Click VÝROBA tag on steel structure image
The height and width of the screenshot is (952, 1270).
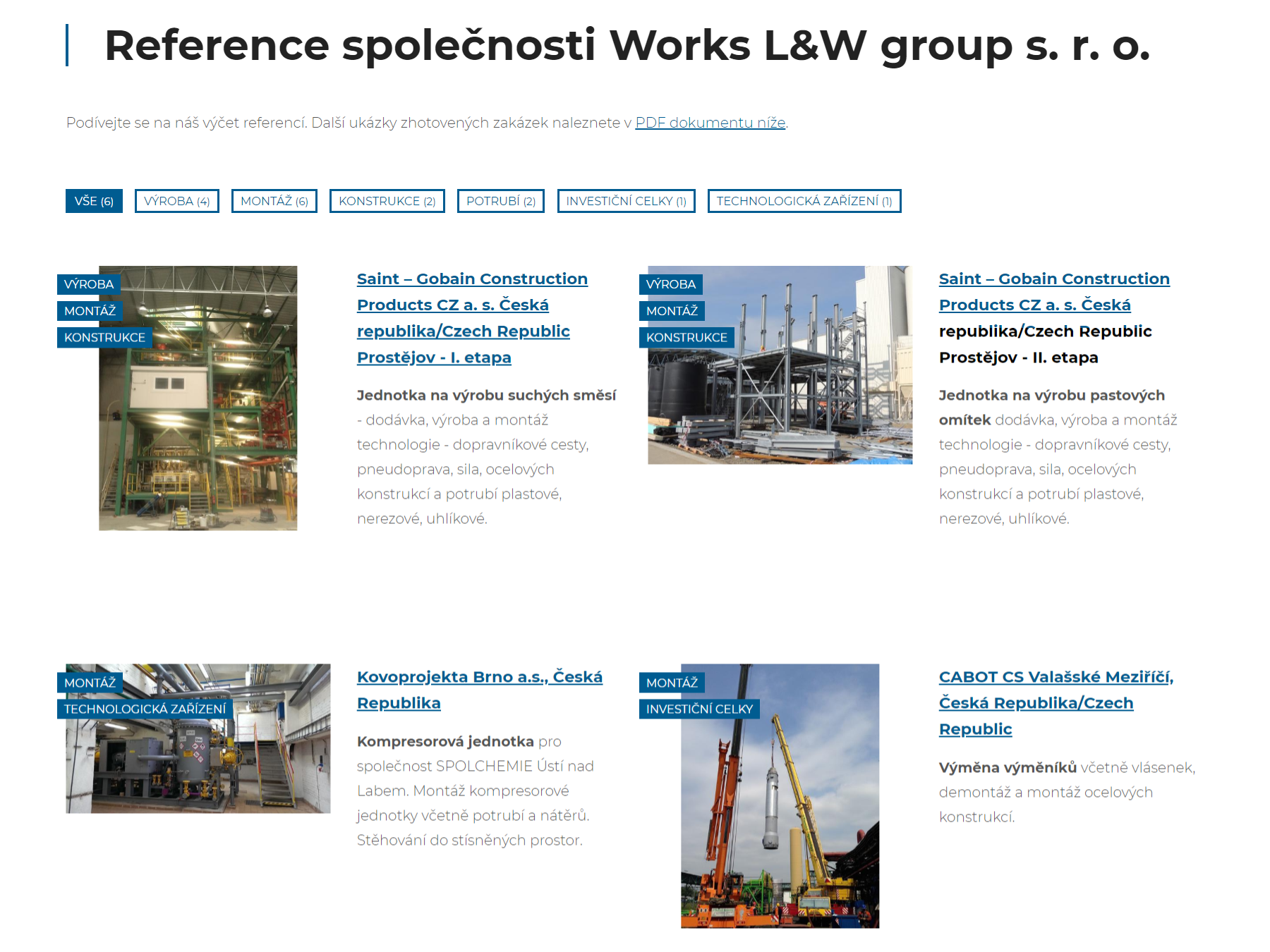(x=670, y=284)
